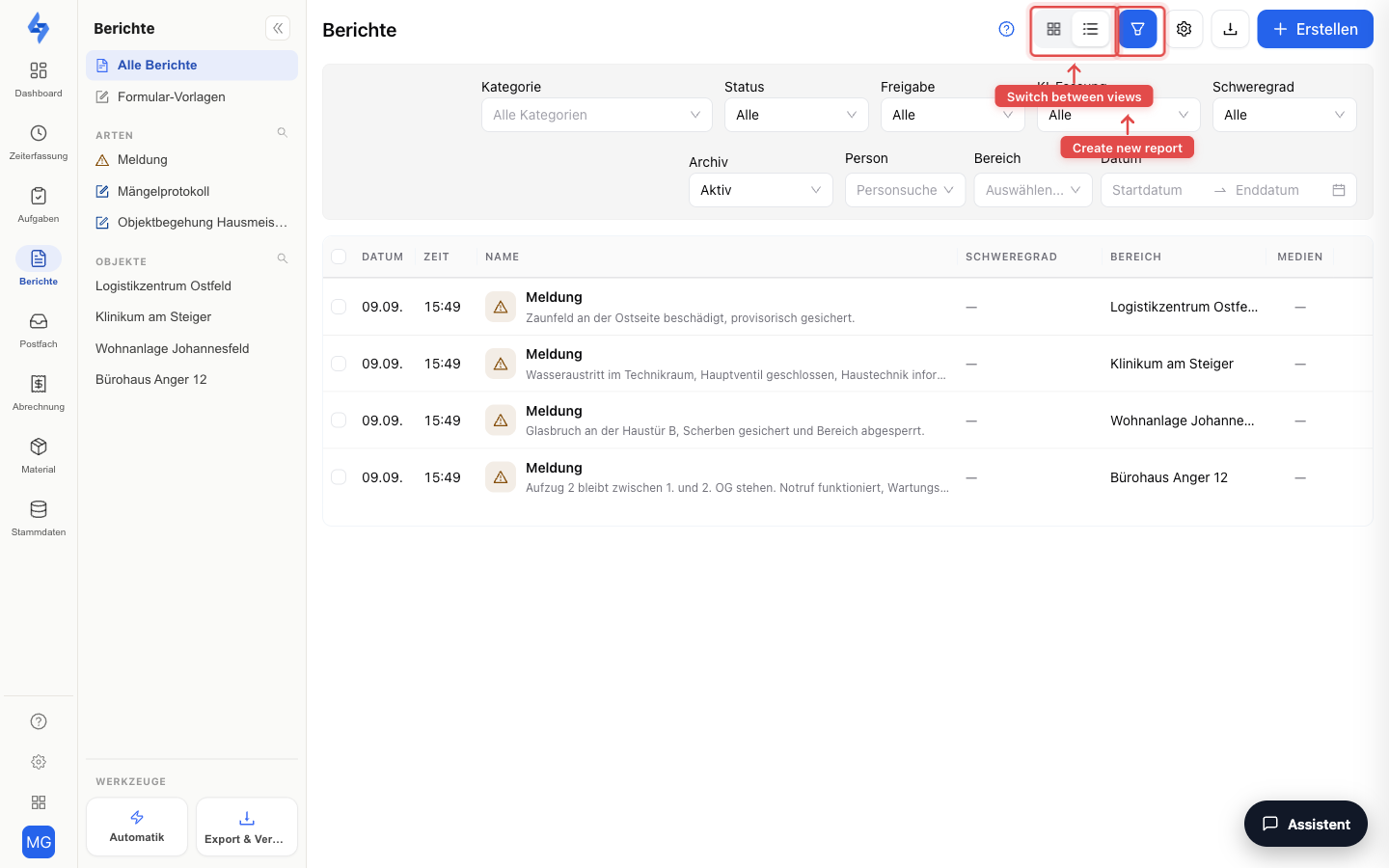Open the Bereich Auswählen dropdown

click(1033, 190)
